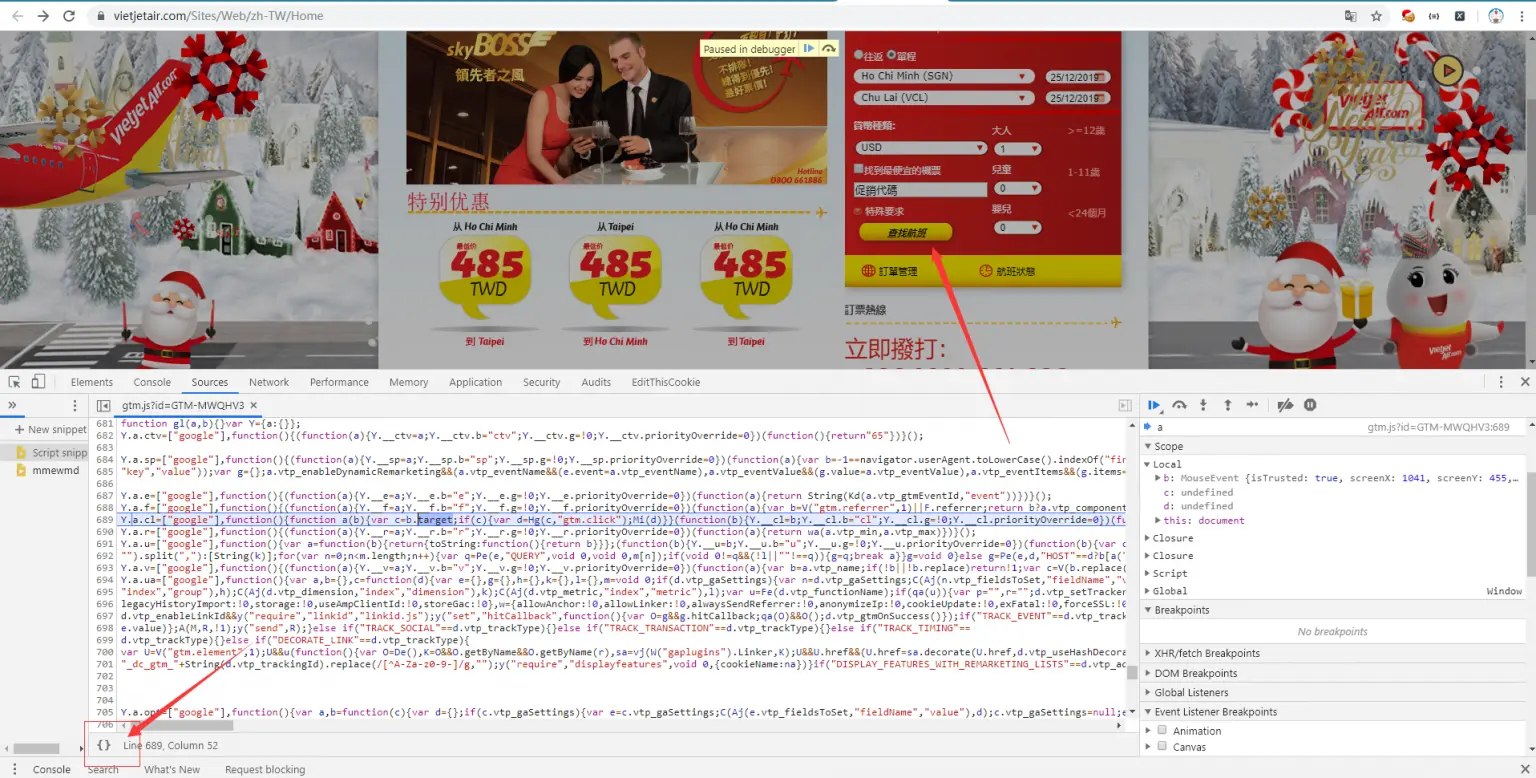The height and width of the screenshot is (778, 1536).
Task: Click the Step debugger arrow icon
Action: tap(1252, 405)
